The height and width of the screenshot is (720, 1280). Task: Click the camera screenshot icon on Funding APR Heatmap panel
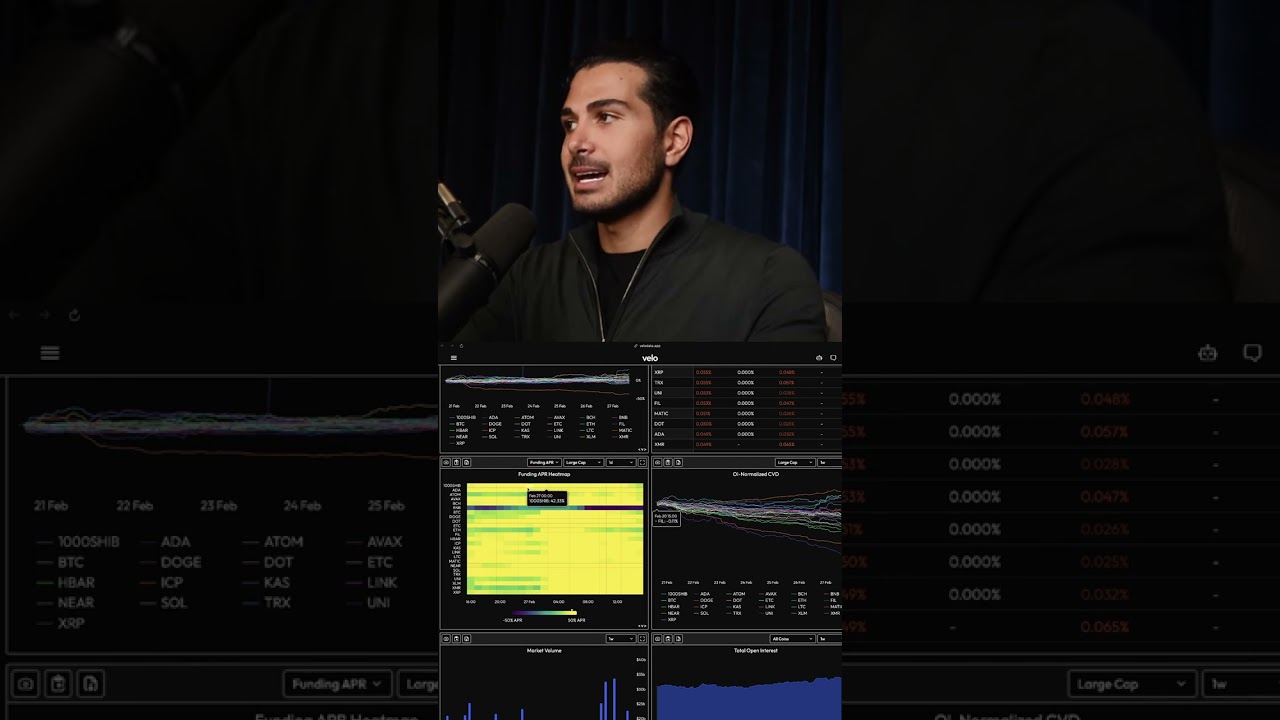[446, 463]
